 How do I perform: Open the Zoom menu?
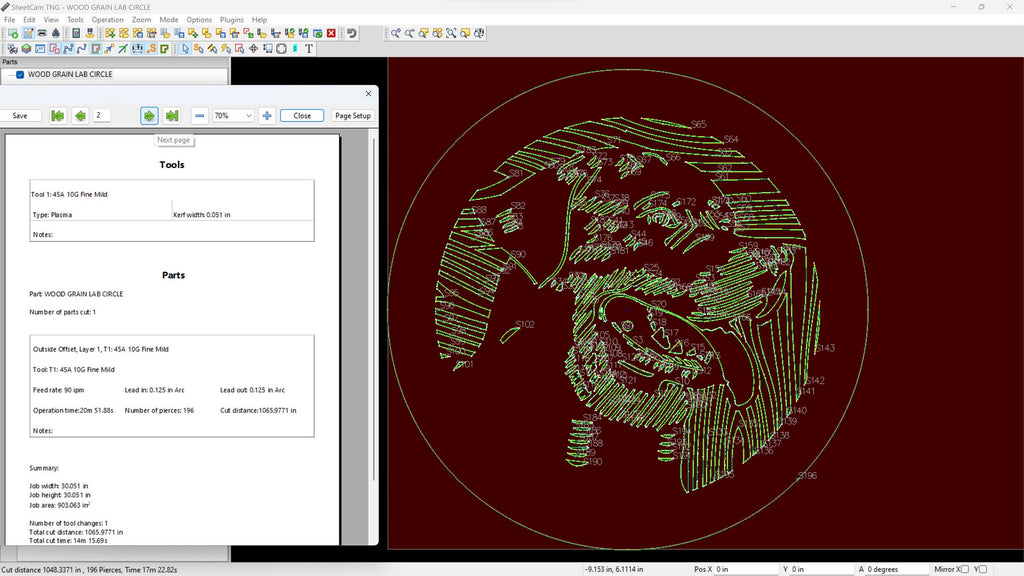(141, 20)
